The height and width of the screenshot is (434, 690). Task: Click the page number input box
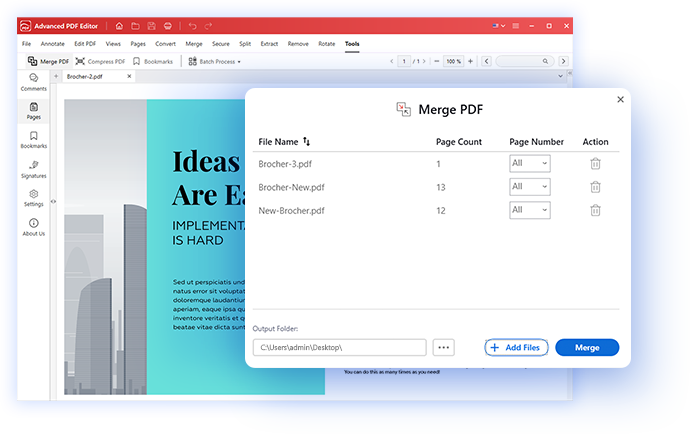click(404, 61)
